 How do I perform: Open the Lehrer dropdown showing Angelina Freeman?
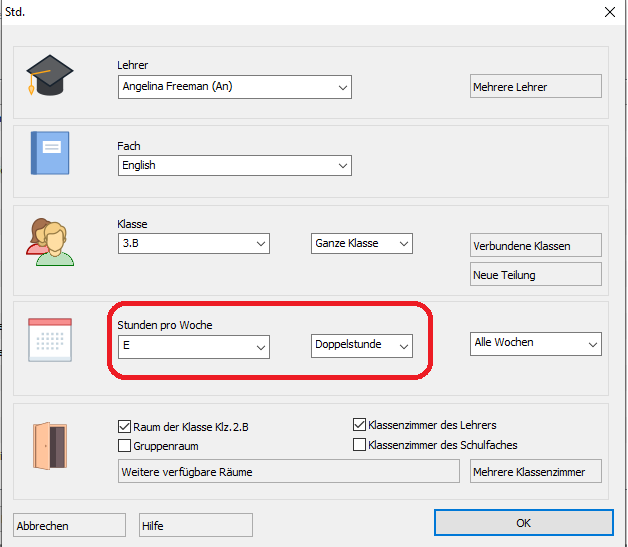(235, 87)
